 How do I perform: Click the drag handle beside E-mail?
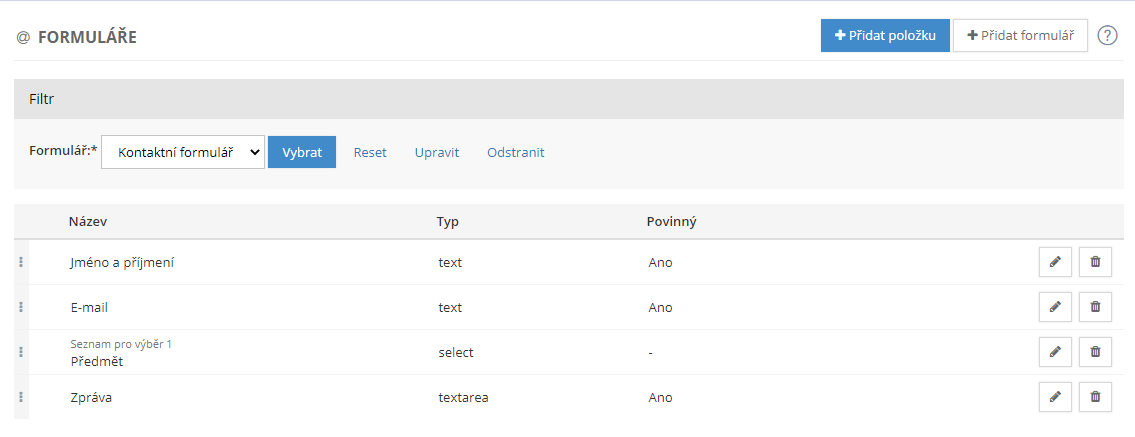[x=21, y=307]
